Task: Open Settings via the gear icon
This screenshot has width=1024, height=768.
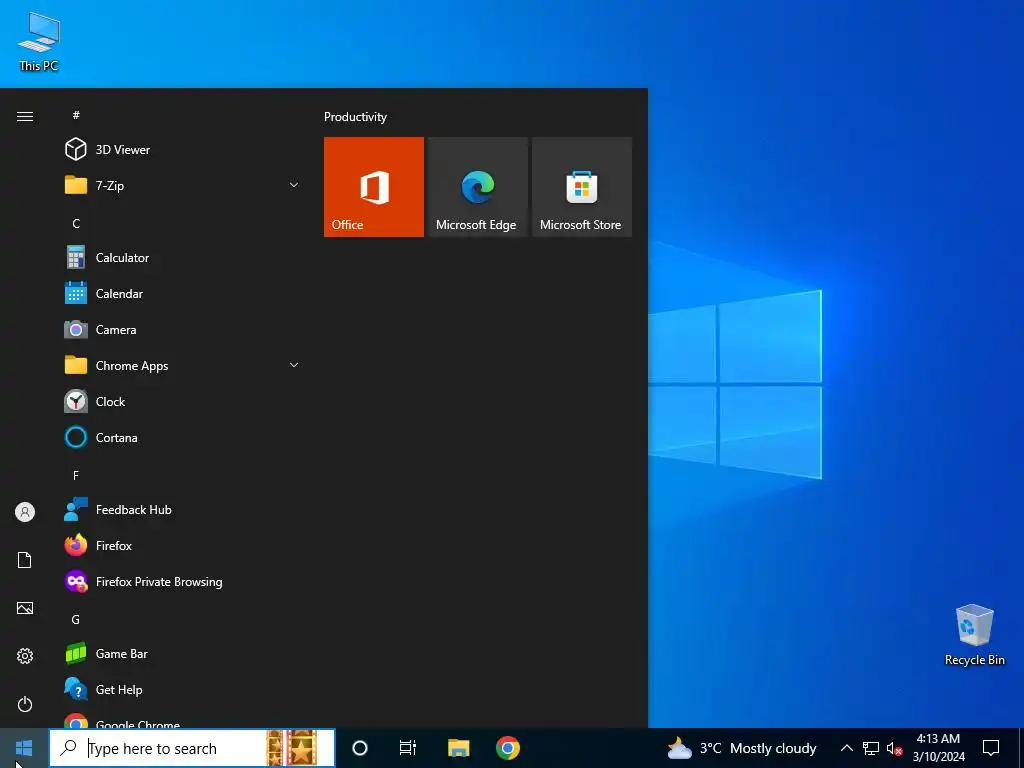Action: 25,656
